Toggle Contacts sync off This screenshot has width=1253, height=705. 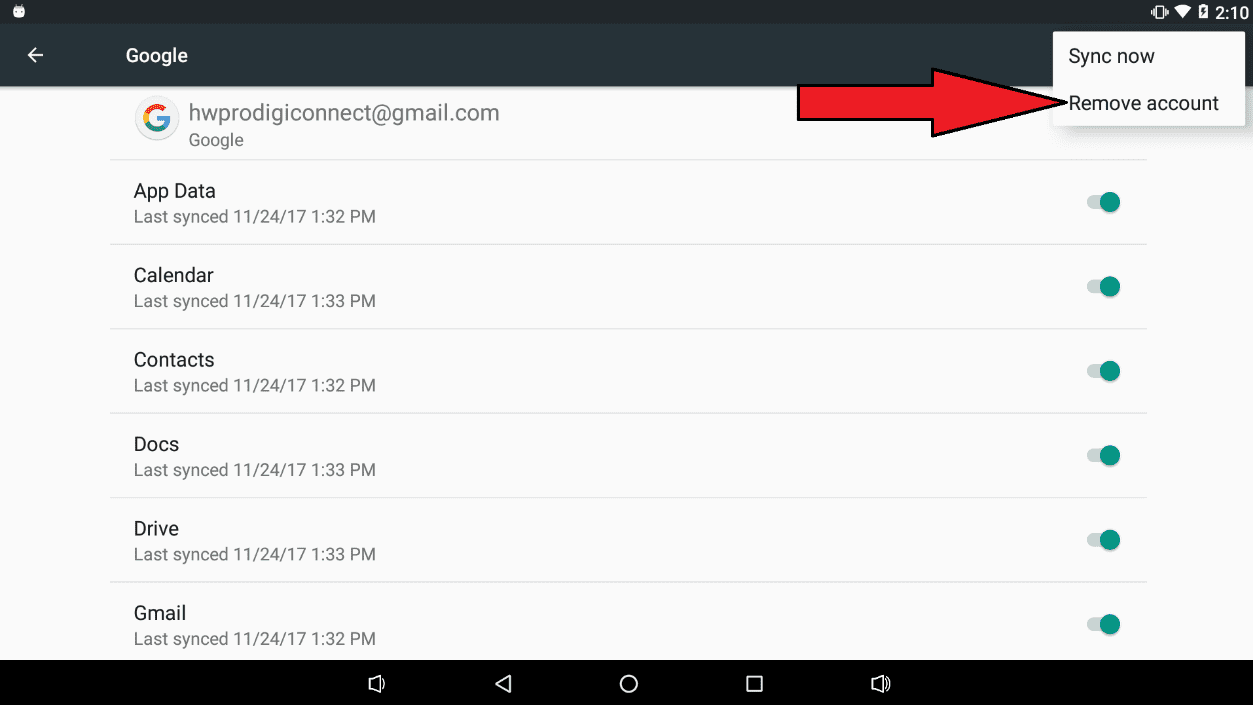point(1103,371)
